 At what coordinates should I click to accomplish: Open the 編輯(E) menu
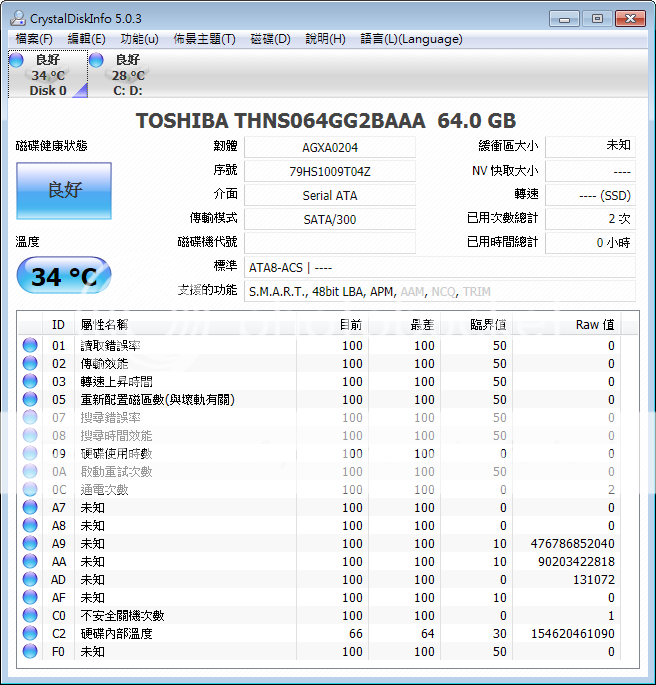86,39
